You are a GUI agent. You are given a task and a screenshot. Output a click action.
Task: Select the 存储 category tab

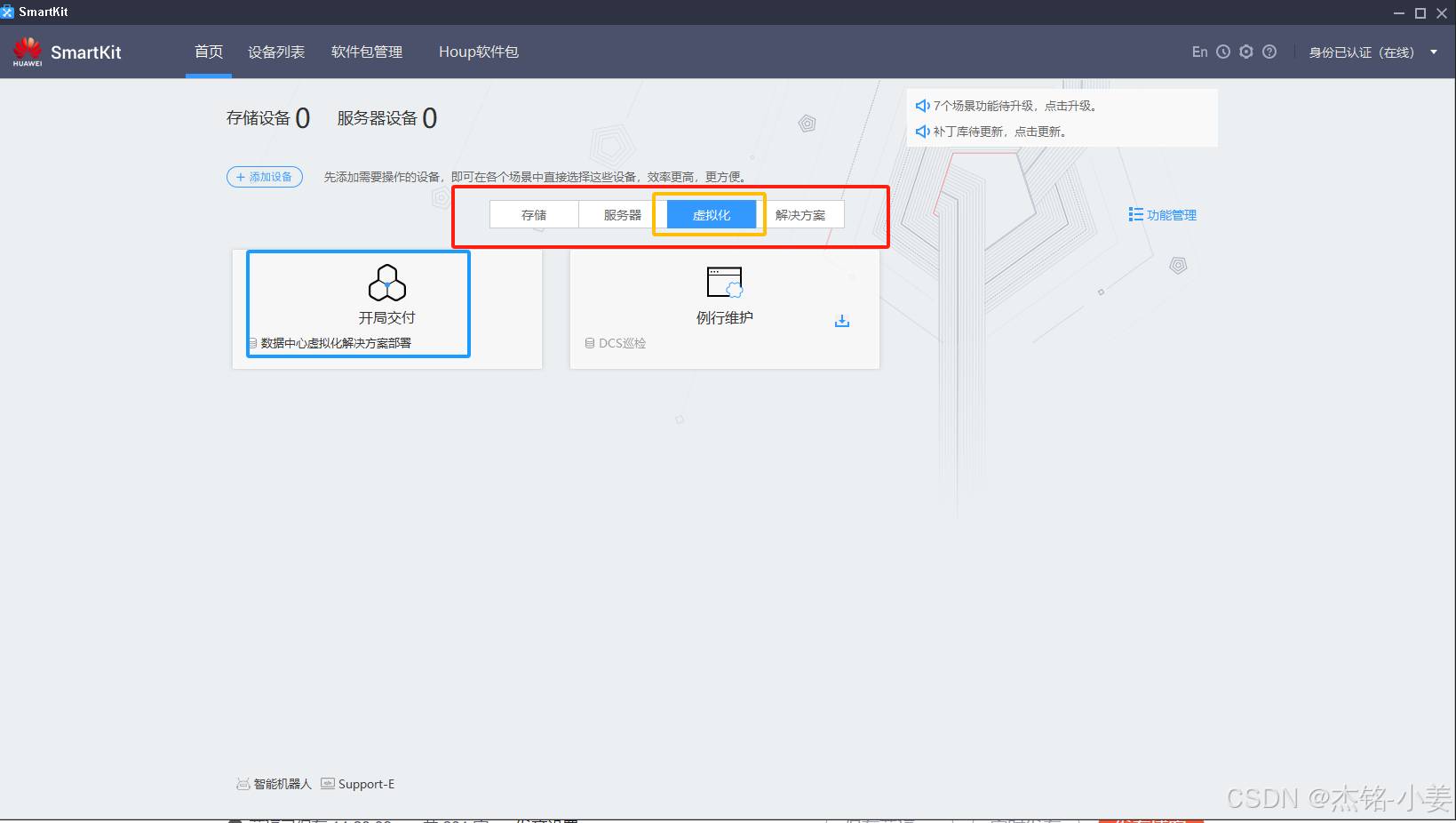534,215
